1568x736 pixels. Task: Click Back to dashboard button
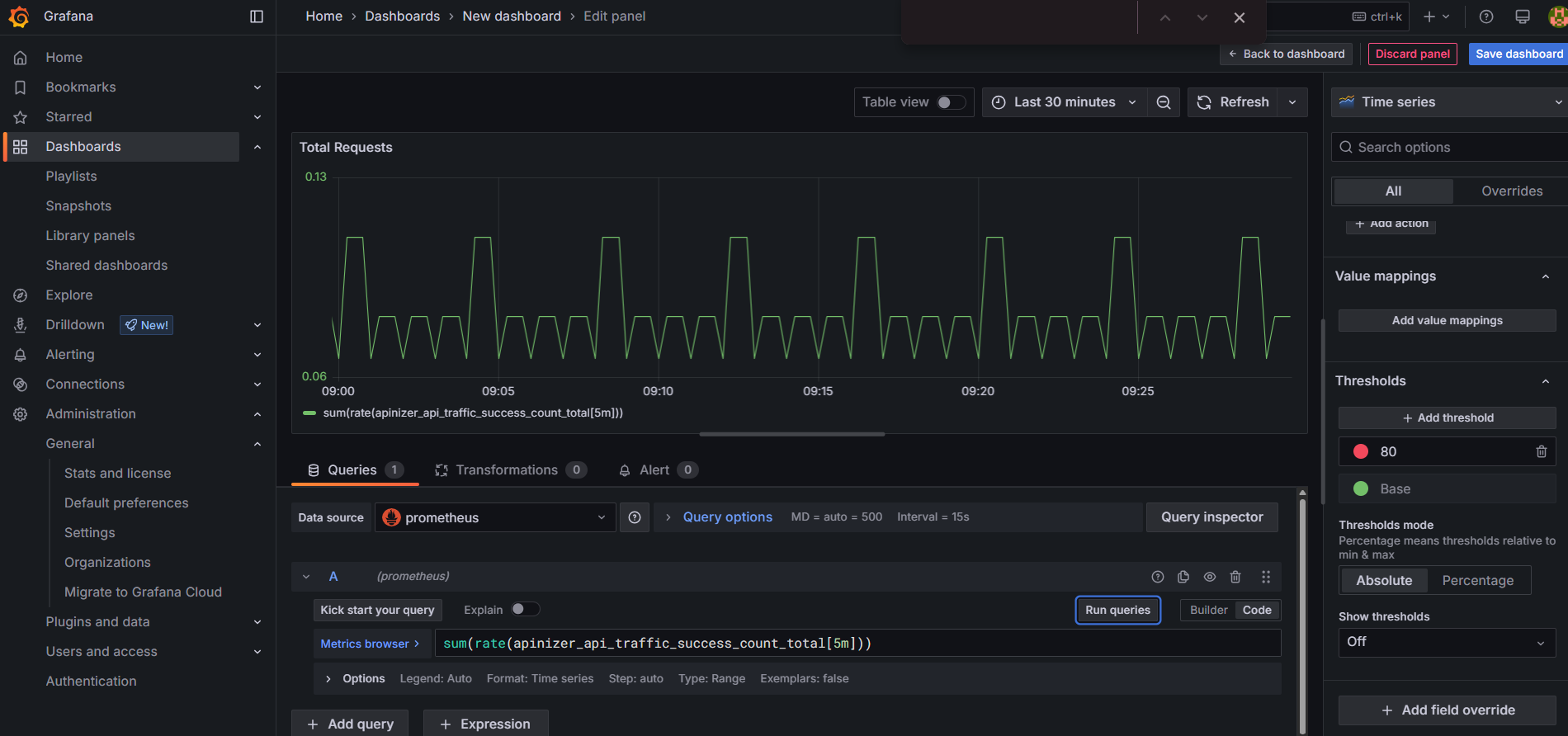(1286, 54)
